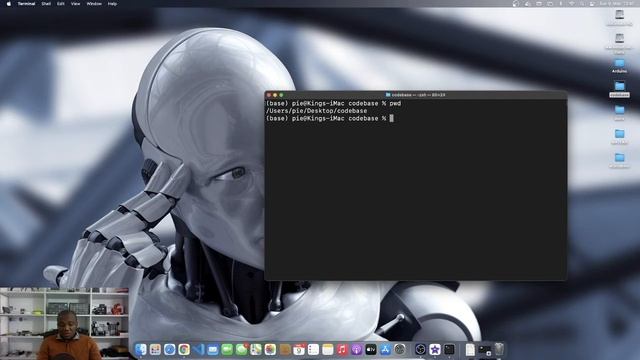Image resolution: width=640 pixels, height=360 pixels.
Task: Click the webcam video thumbnail
Action: click(x=64, y=324)
